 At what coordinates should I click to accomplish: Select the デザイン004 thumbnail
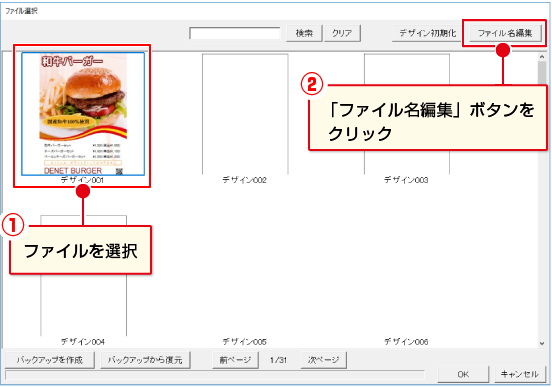click(83, 275)
